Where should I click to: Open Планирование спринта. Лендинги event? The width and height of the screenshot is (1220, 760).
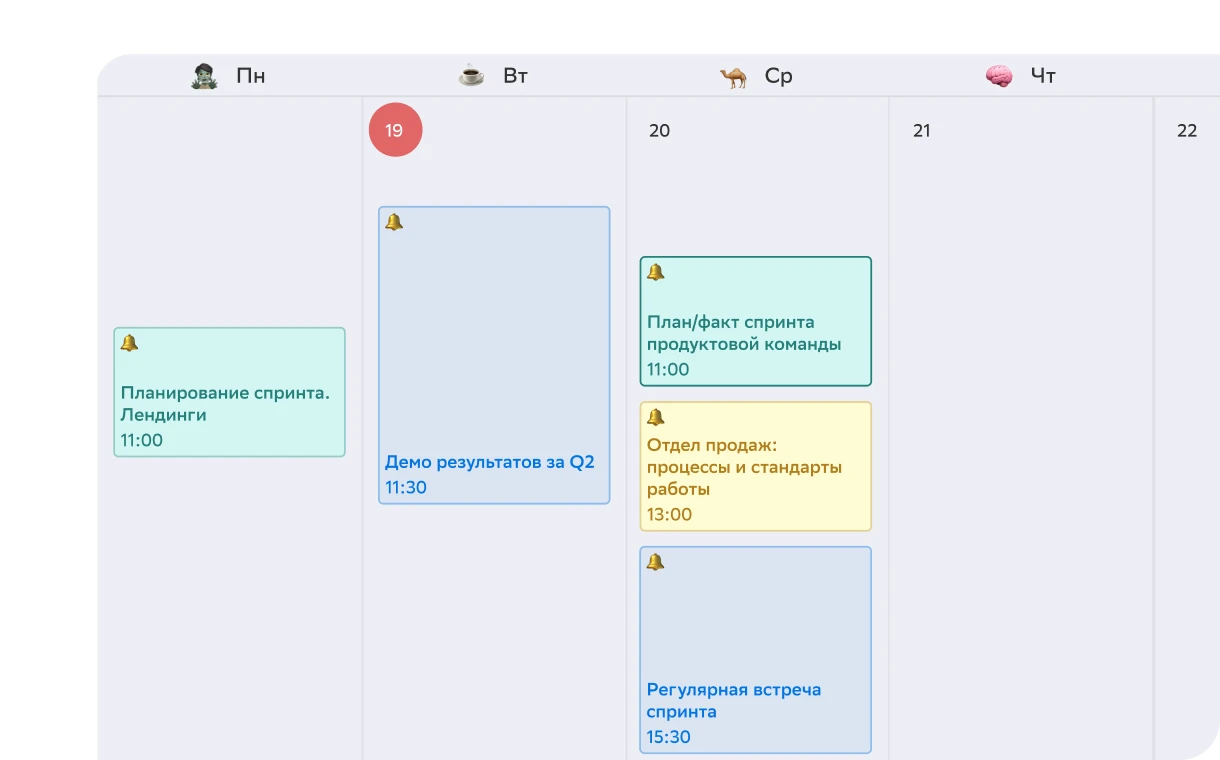229,403
